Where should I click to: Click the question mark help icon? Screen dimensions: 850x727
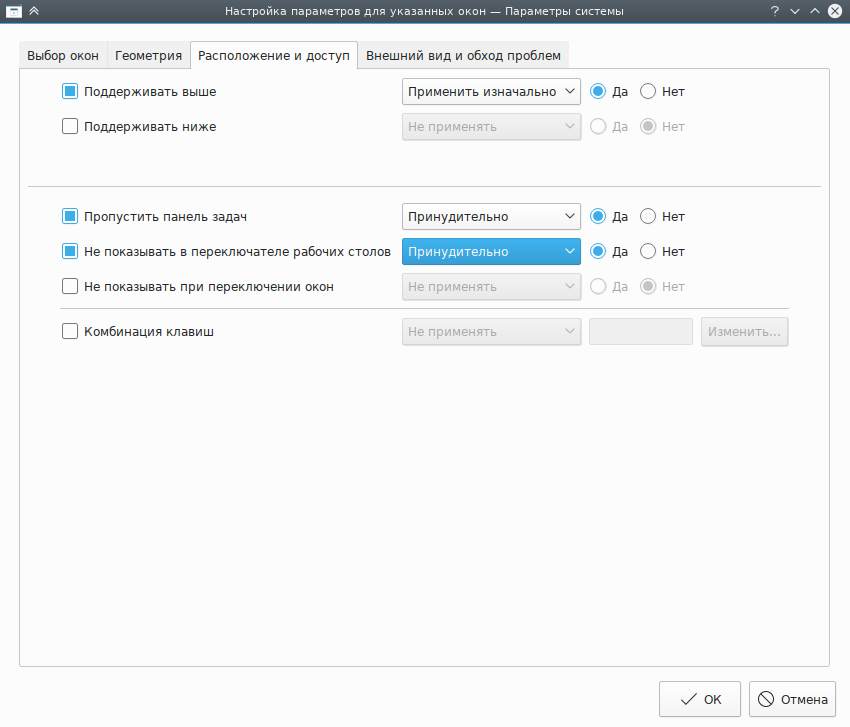click(x=775, y=11)
